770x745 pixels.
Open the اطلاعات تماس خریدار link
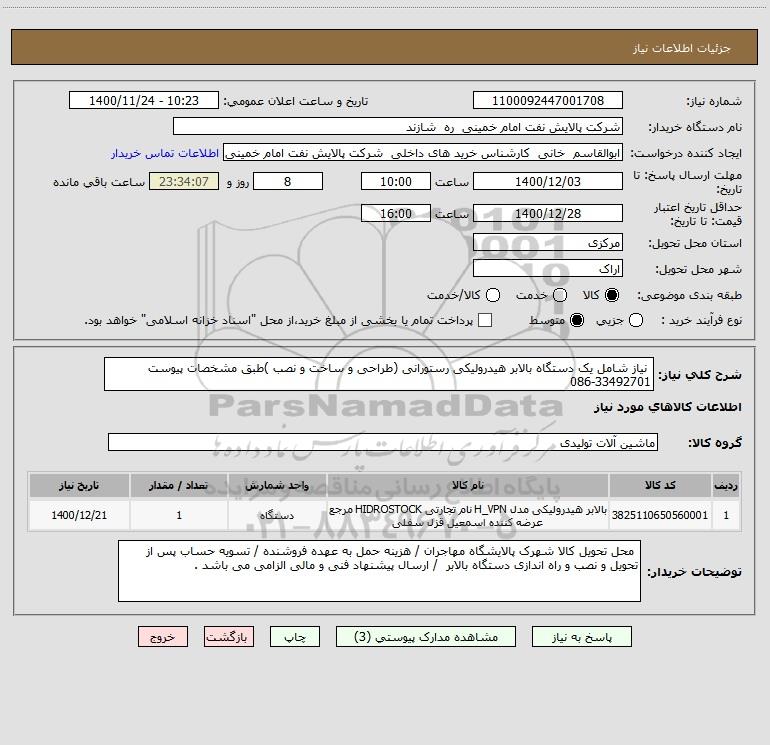(165, 153)
